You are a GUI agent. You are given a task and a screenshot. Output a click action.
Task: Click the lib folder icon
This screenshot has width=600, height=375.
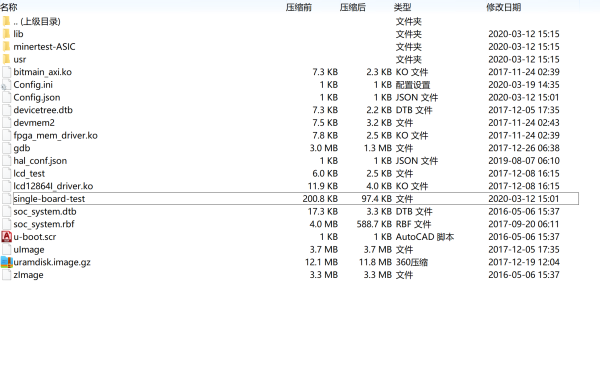[6, 34]
